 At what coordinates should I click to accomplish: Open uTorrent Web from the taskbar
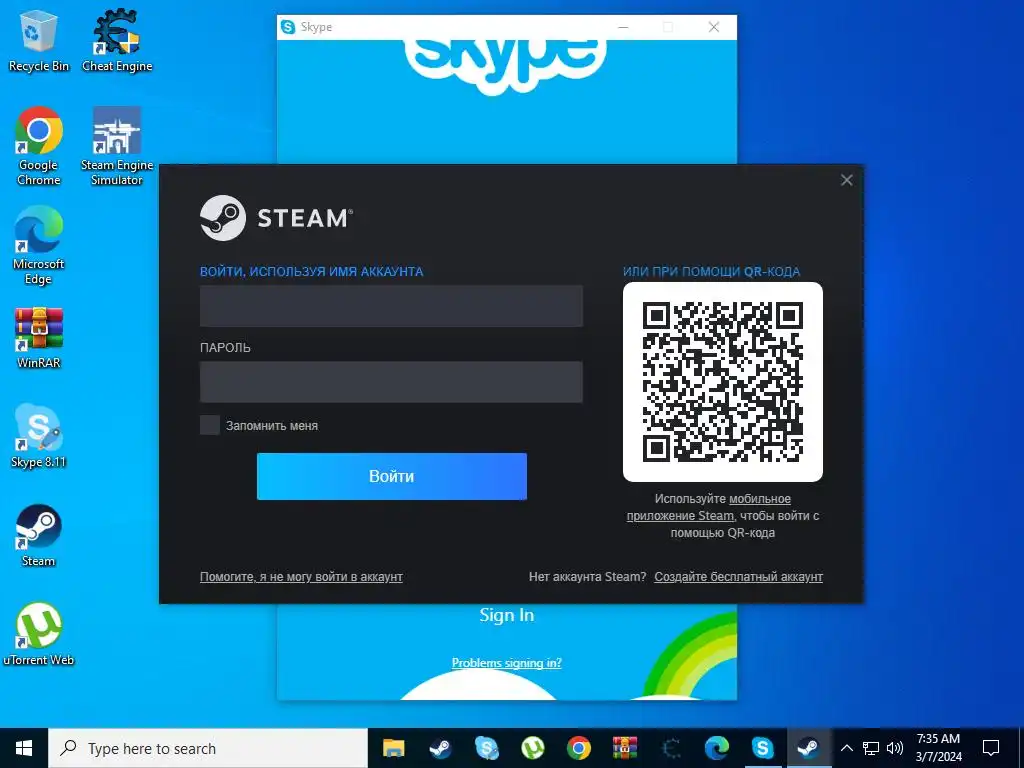click(533, 748)
